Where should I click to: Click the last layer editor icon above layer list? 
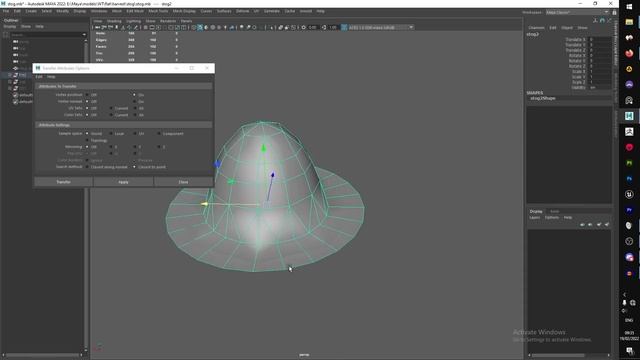(x=607, y=224)
